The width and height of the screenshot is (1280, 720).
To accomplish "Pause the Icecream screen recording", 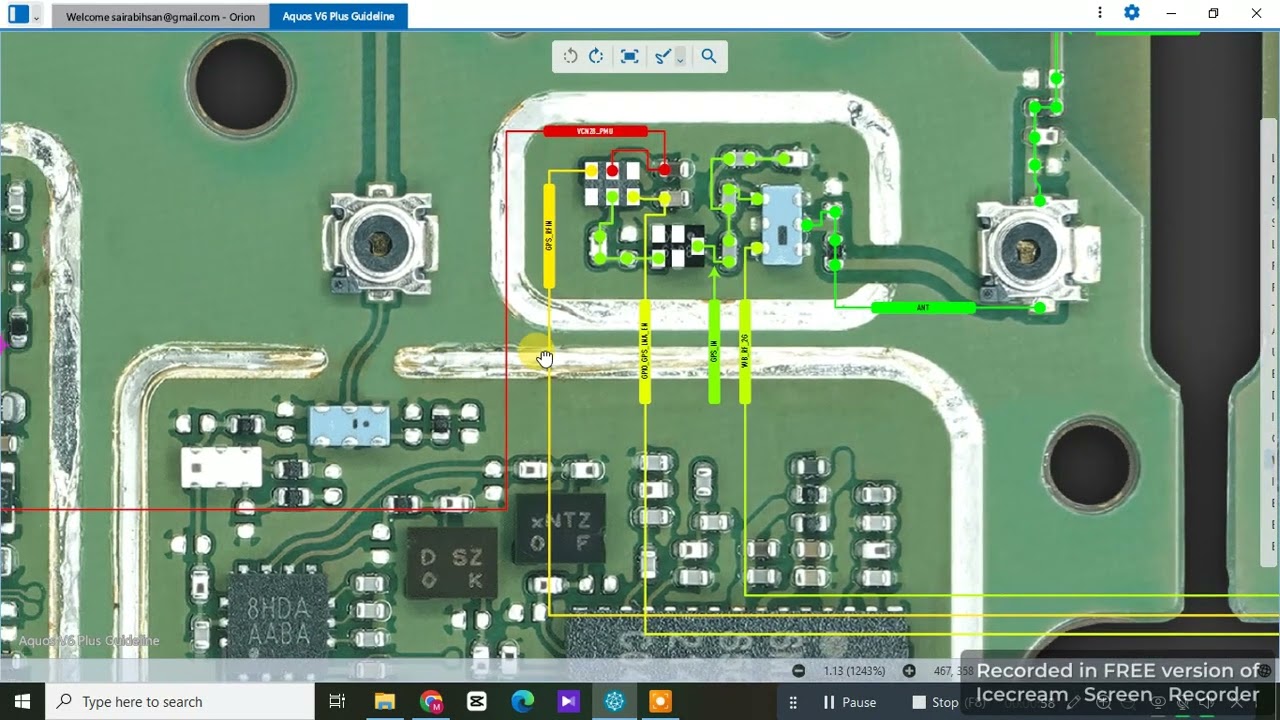I will (x=849, y=702).
